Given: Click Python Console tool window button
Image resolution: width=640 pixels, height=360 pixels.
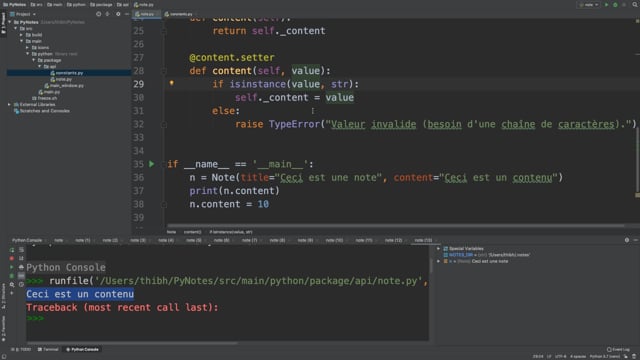Looking at the screenshot, I should (x=82, y=350).
